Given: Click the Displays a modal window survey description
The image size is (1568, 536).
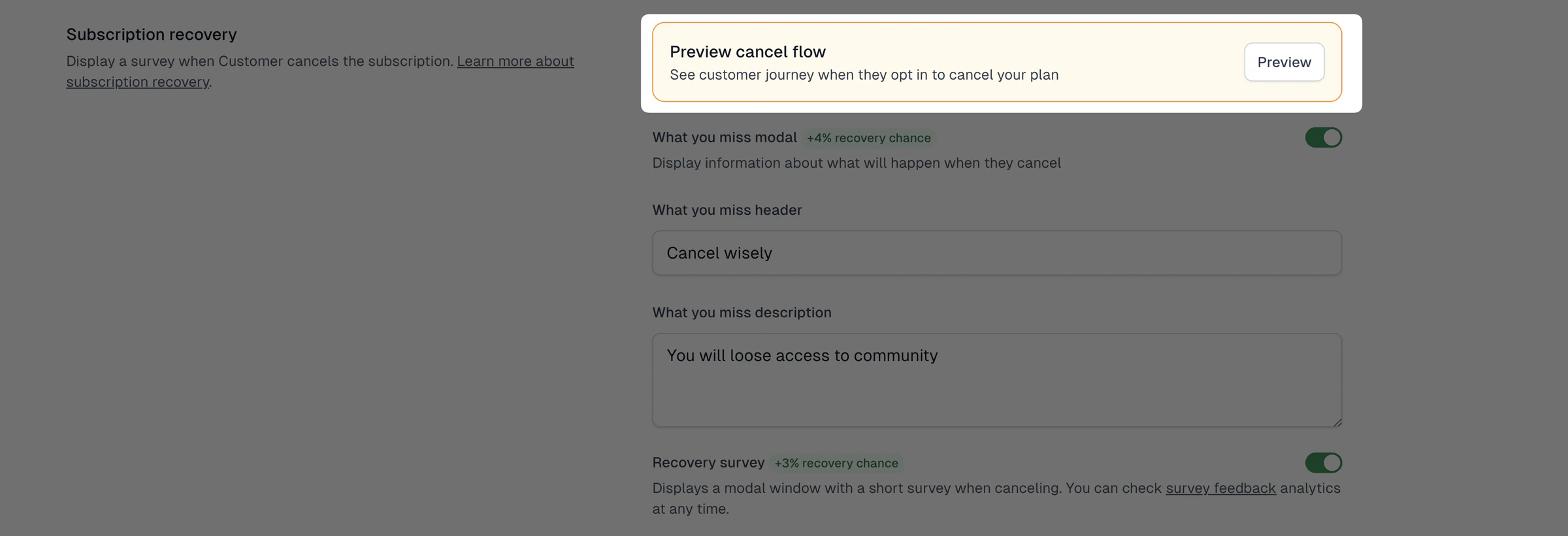Looking at the screenshot, I should (x=996, y=499).
